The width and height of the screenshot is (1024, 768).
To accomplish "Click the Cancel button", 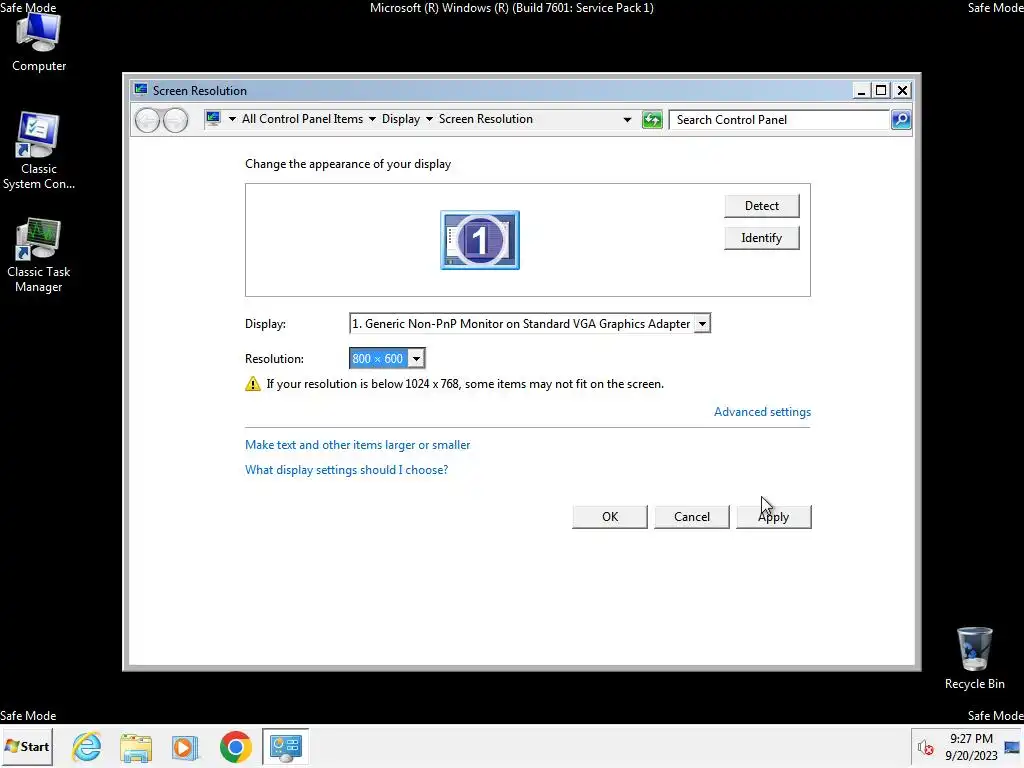I will click(x=692, y=517).
